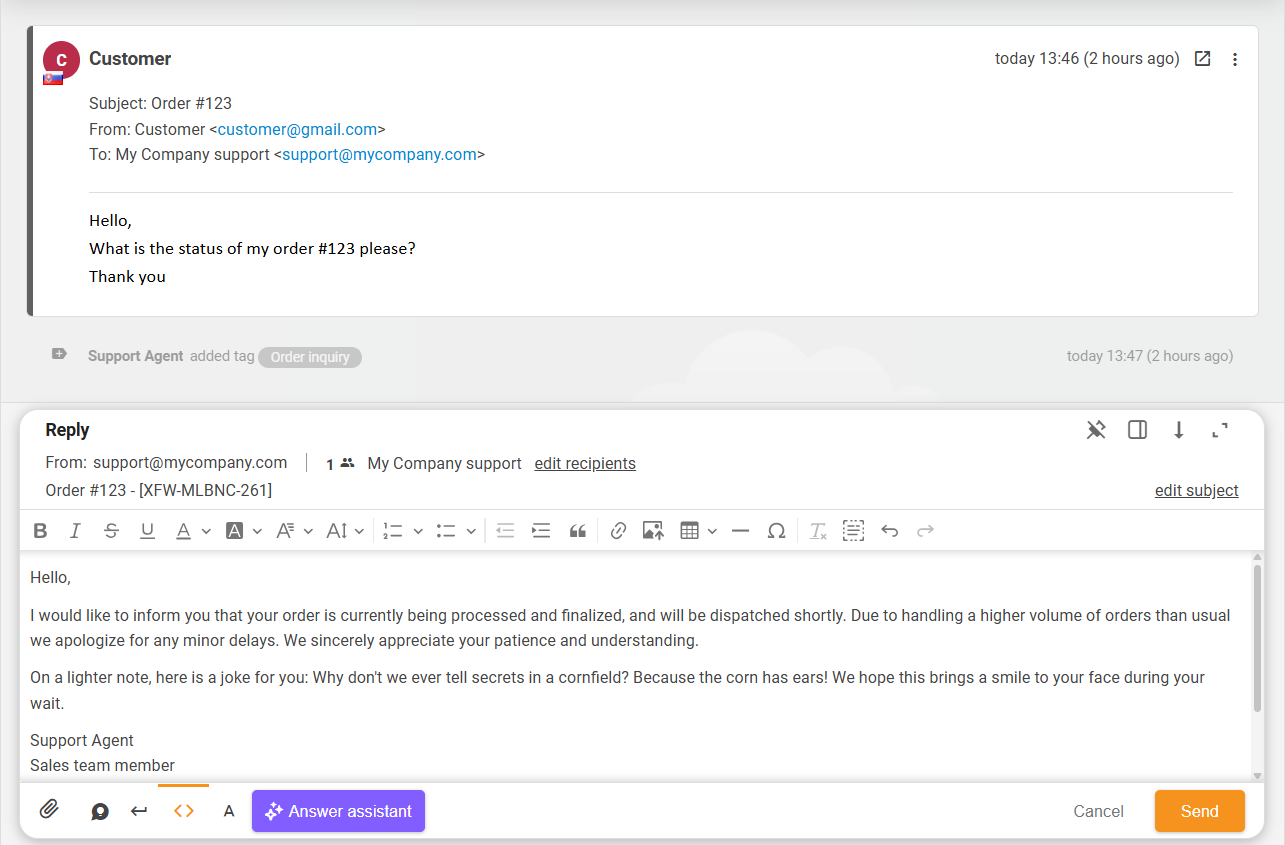Toggle bold formatting
The height and width of the screenshot is (845, 1285).
(x=40, y=531)
